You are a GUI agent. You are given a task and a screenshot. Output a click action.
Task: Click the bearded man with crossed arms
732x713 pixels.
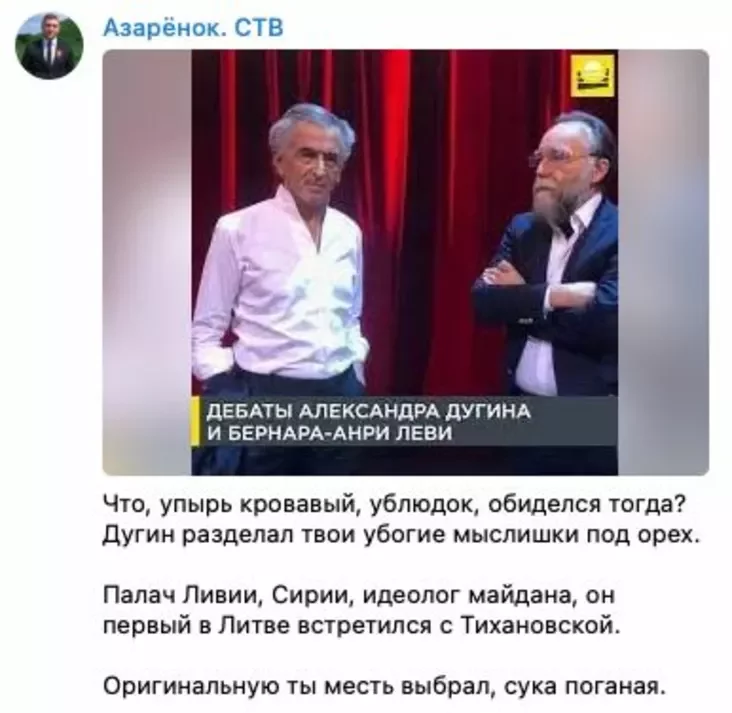click(x=549, y=261)
